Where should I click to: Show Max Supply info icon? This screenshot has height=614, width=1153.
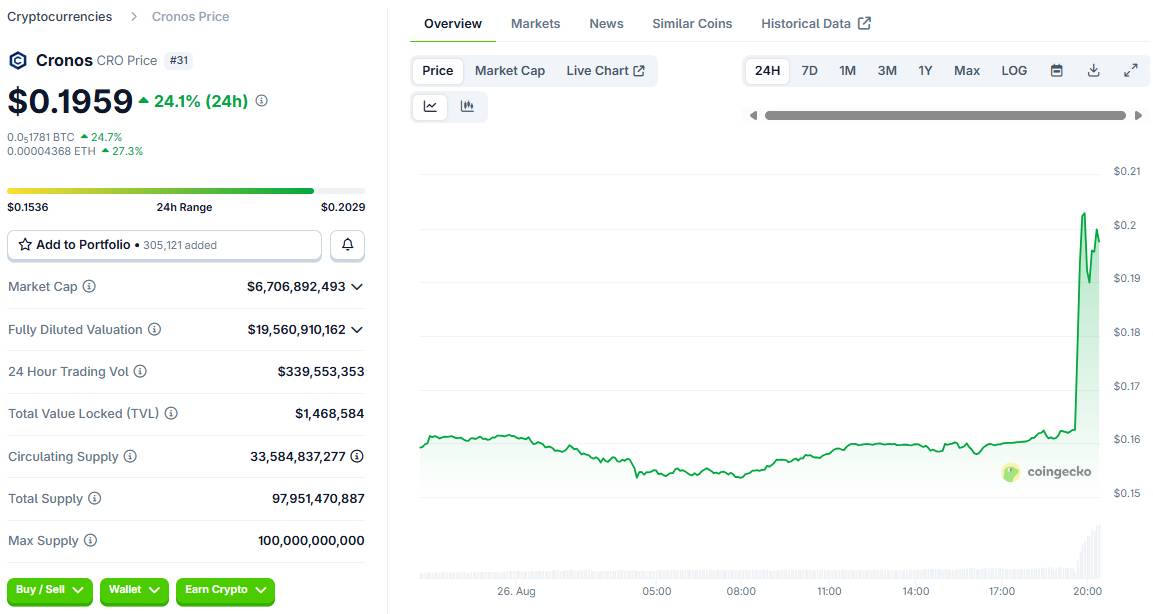90,540
